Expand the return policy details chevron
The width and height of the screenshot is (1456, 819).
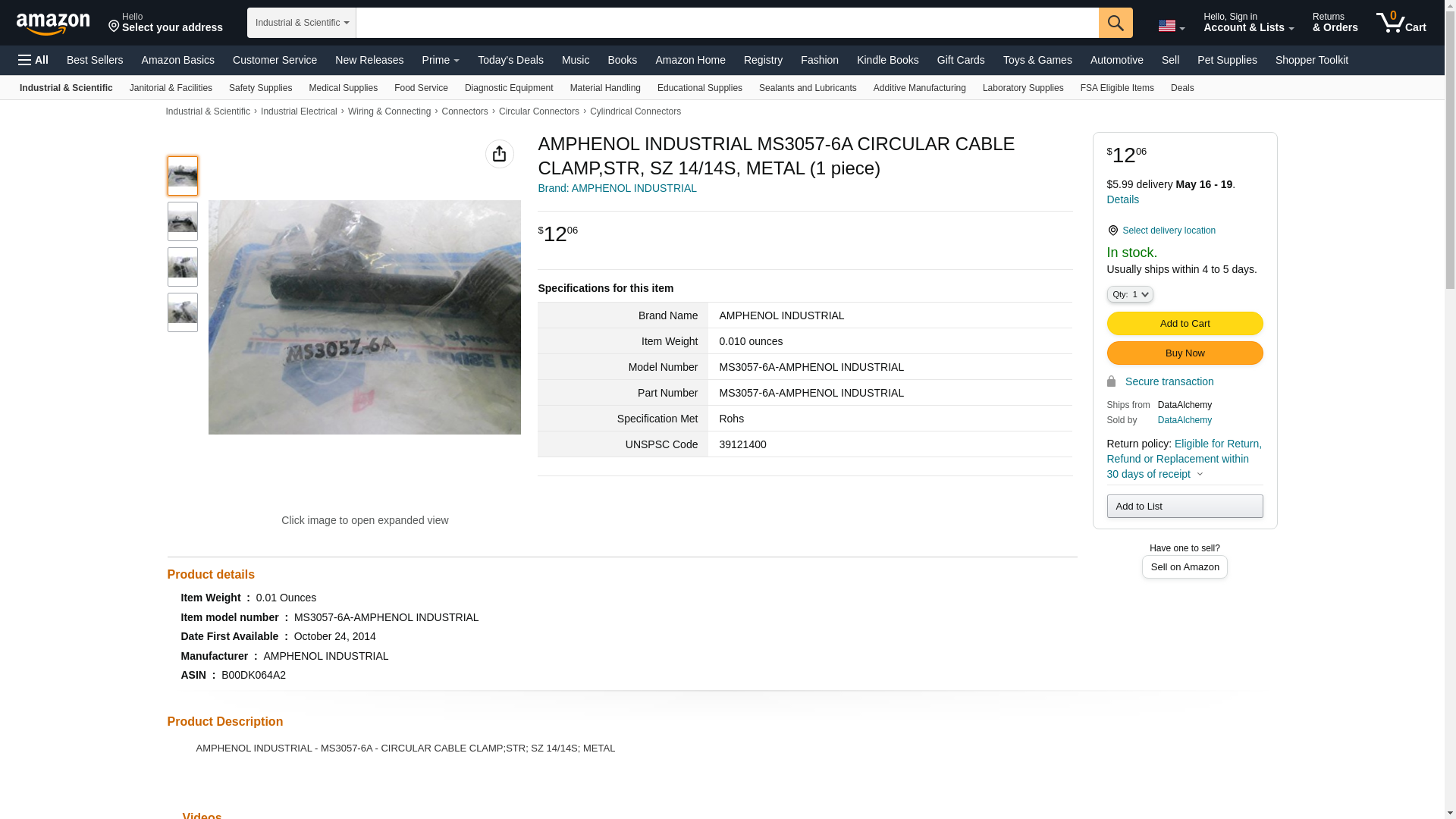pos(1200,475)
